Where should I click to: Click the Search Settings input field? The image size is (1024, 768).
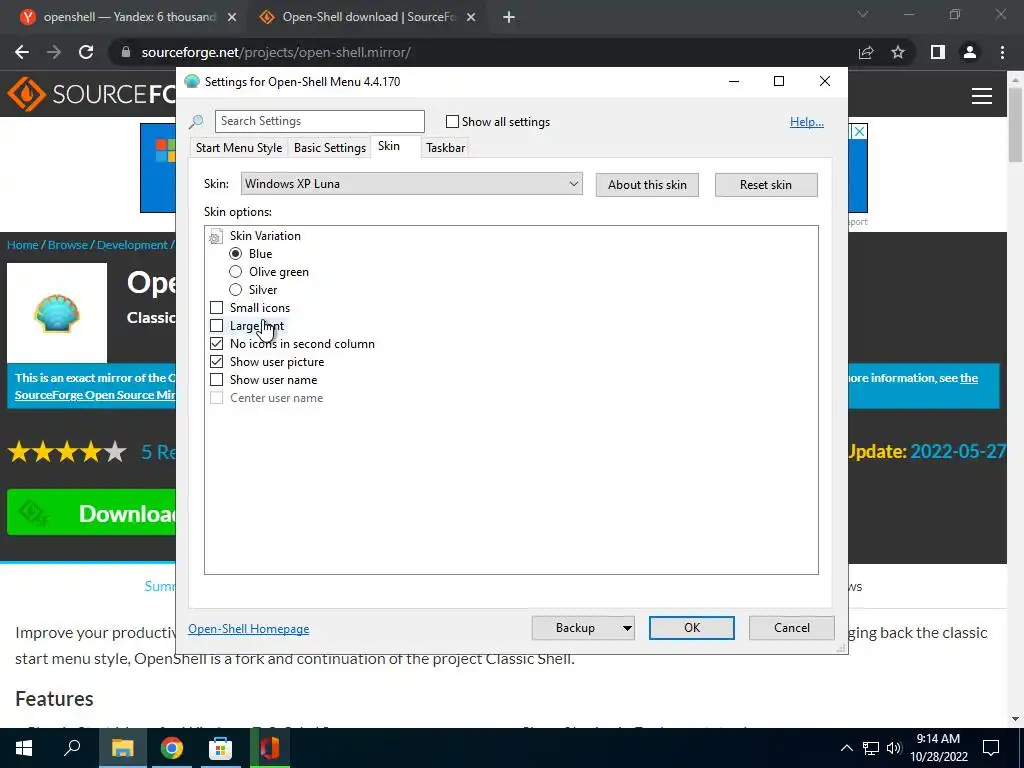coord(319,121)
